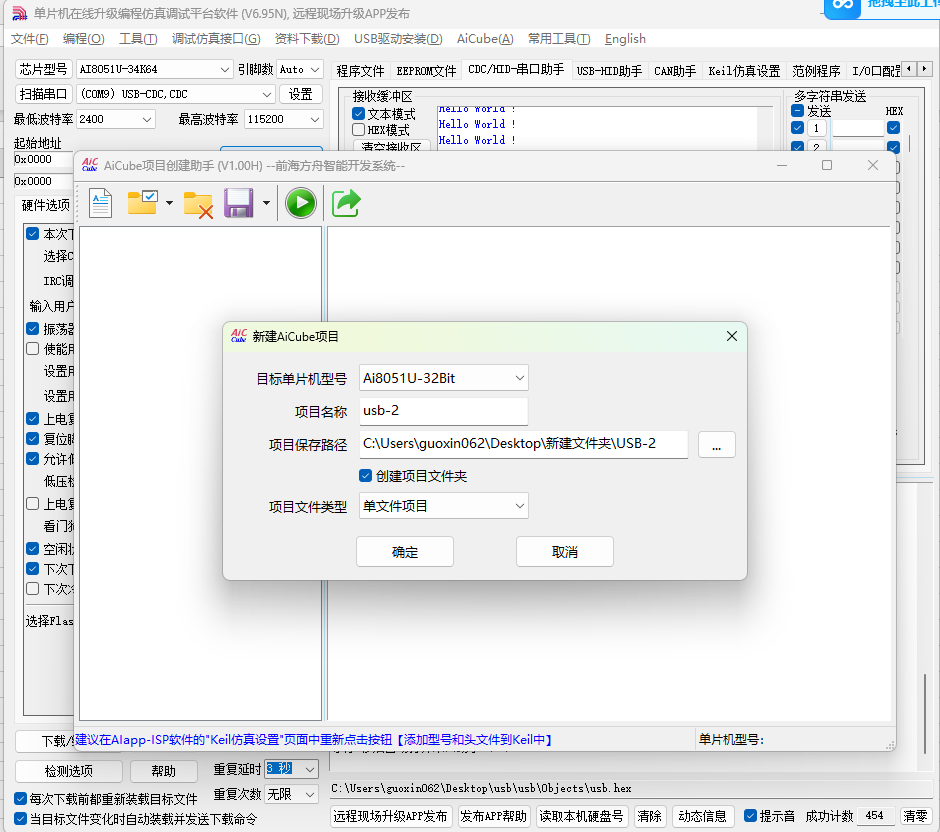Screen dimensions: 940x832
Task: Click the AiCube logo in new project dialog title
Action: click(239, 336)
